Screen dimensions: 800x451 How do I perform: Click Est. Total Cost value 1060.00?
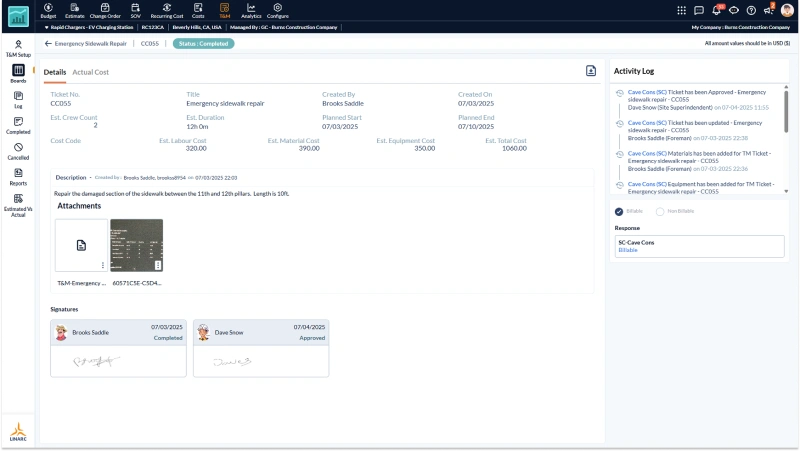(514, 148)
